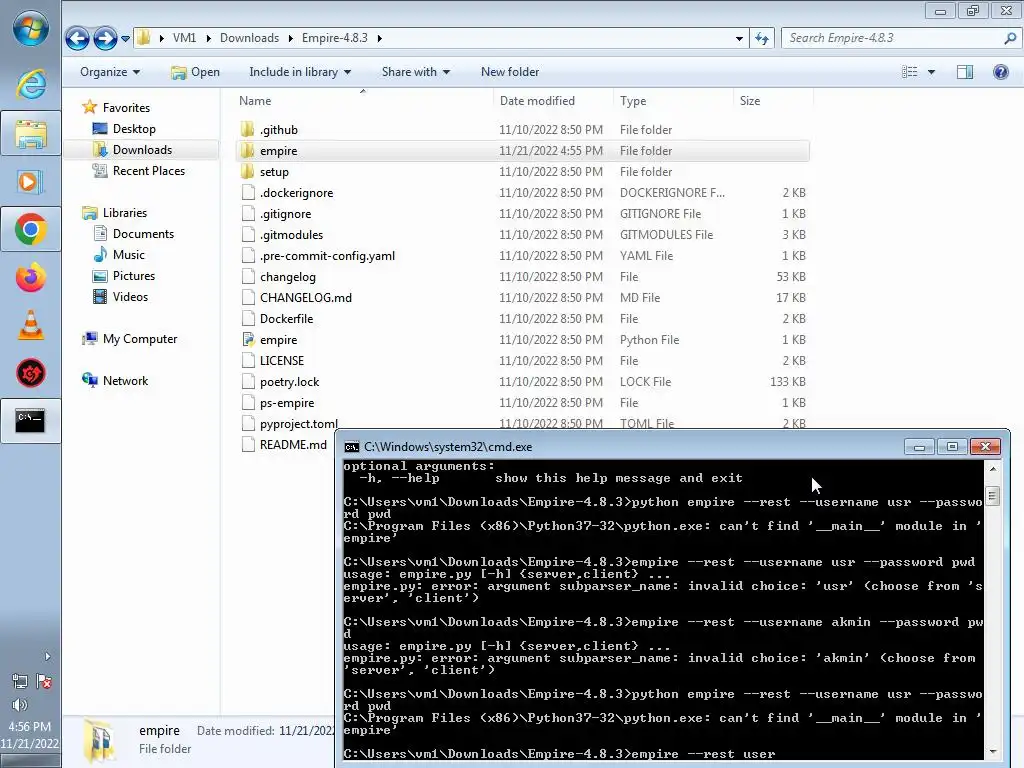Click the change view icon
Viewport: 1024px width, 768px height.
pyautogui.click(x=910, y=72)
